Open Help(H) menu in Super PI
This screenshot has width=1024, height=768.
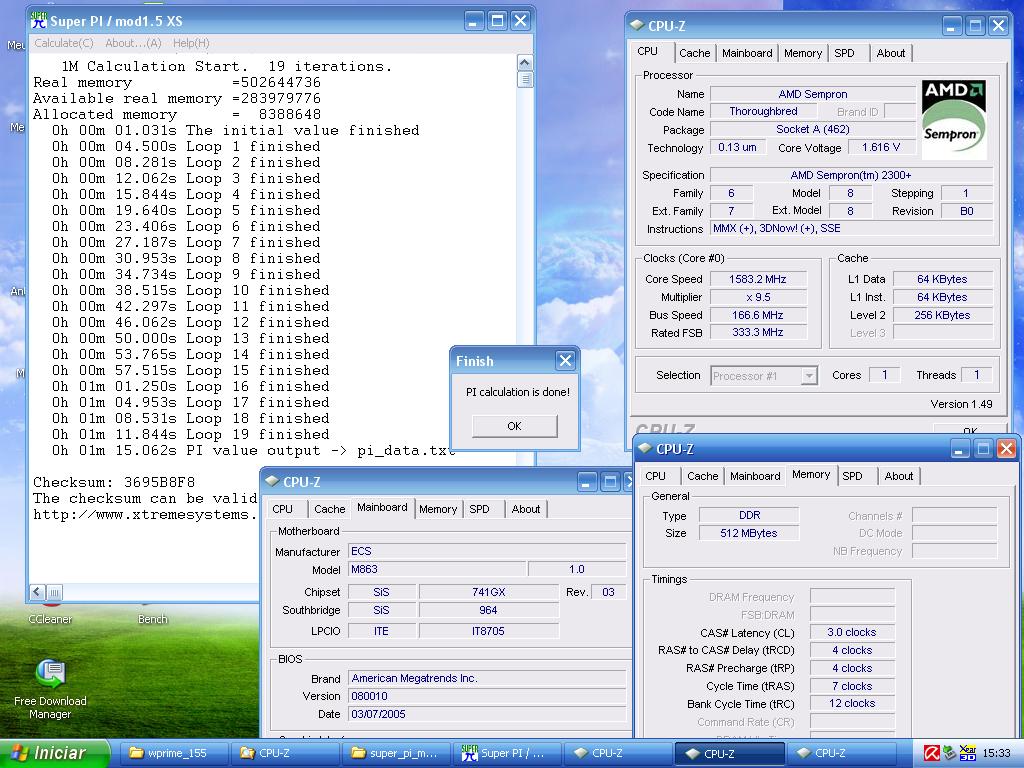[x=191, y=43]
